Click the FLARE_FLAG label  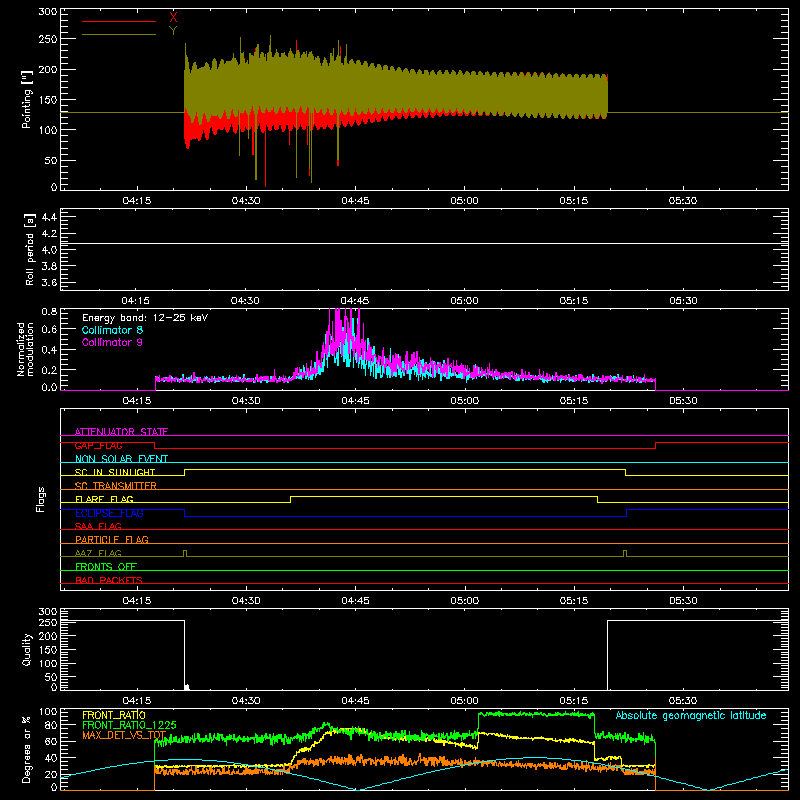pyautogui.click(x=104, y=499)
